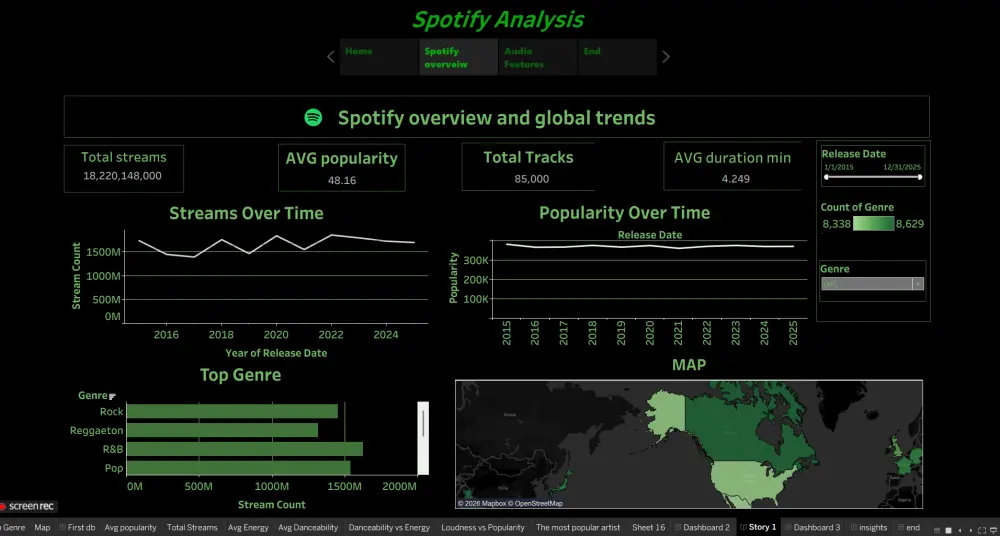Click the MAP section title

(x=689, y=365)
